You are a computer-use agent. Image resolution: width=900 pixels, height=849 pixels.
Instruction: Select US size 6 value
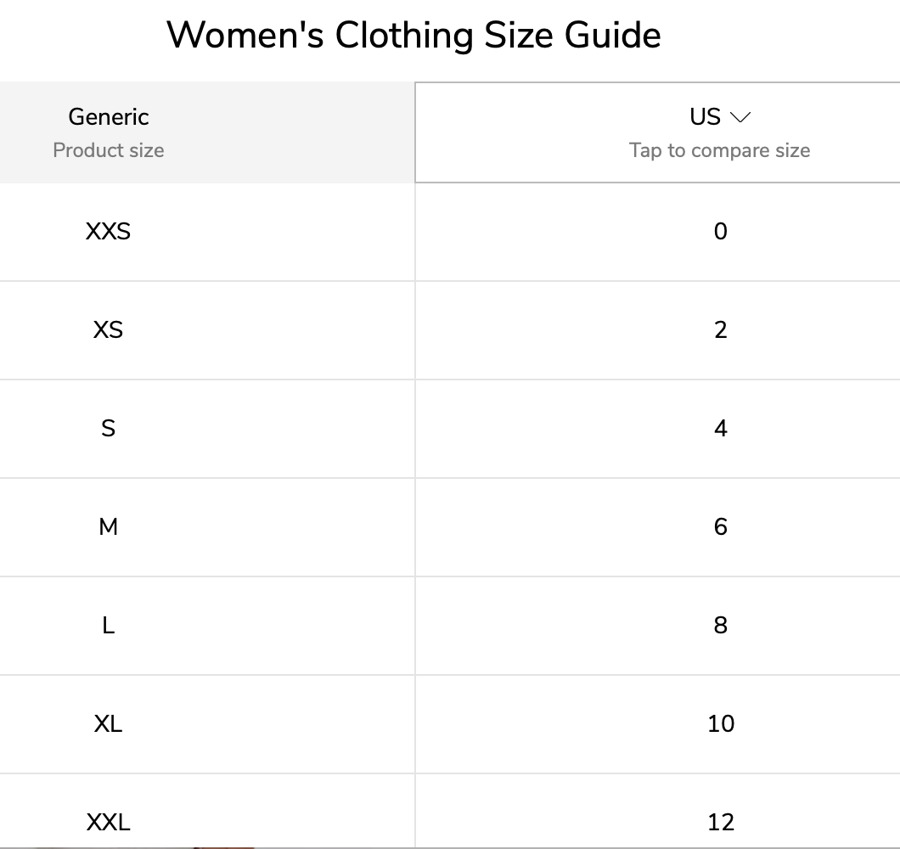720,527
